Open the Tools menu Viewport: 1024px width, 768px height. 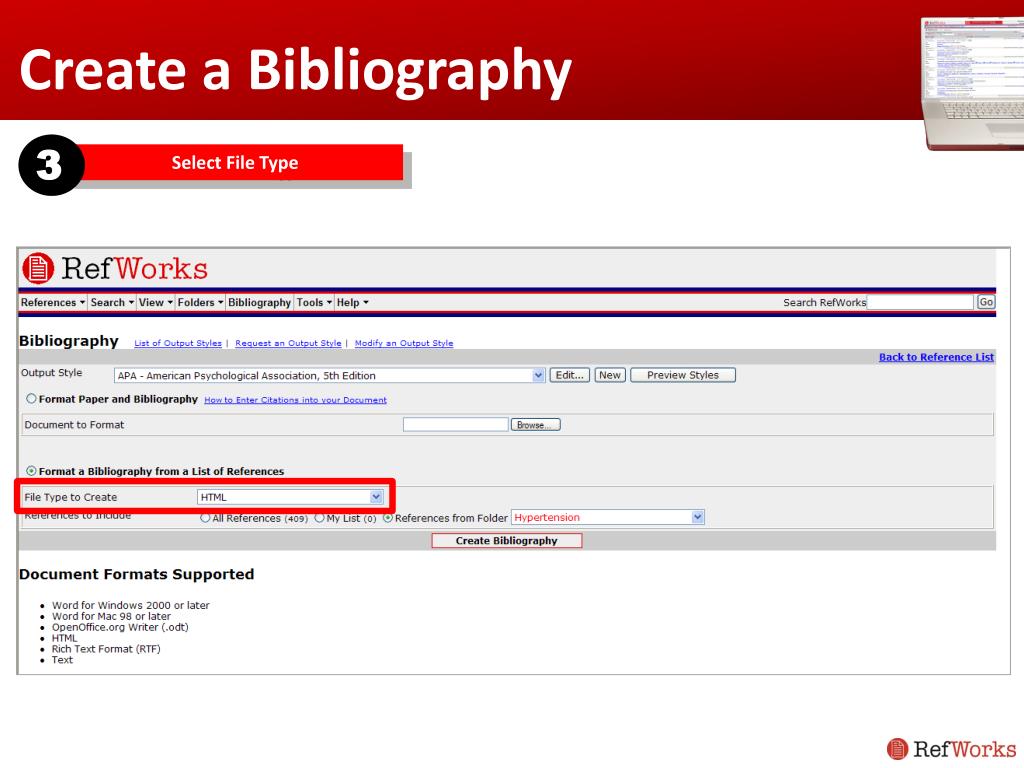[x=314, y=302]
